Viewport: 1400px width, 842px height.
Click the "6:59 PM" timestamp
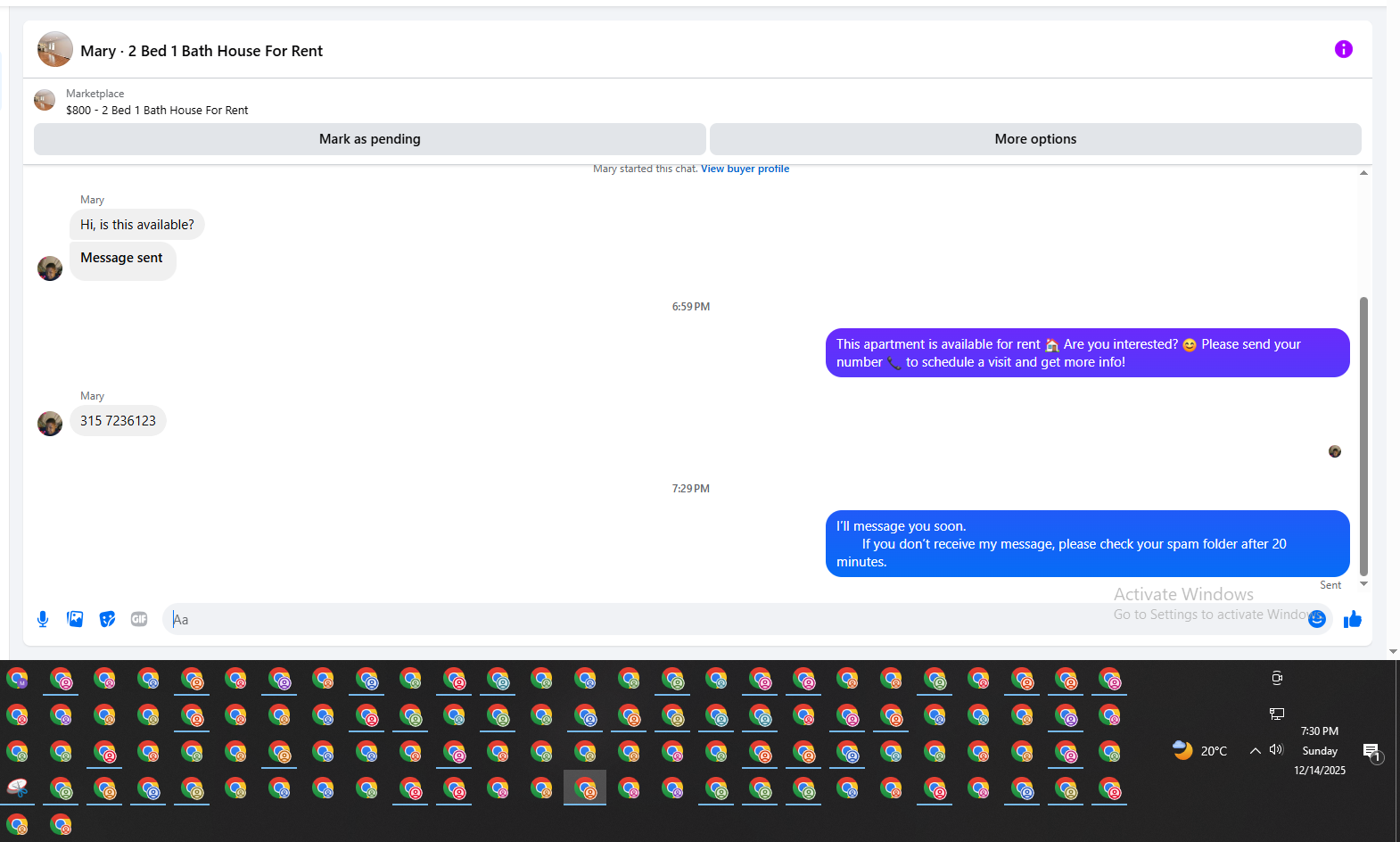[x=691, y=307]
